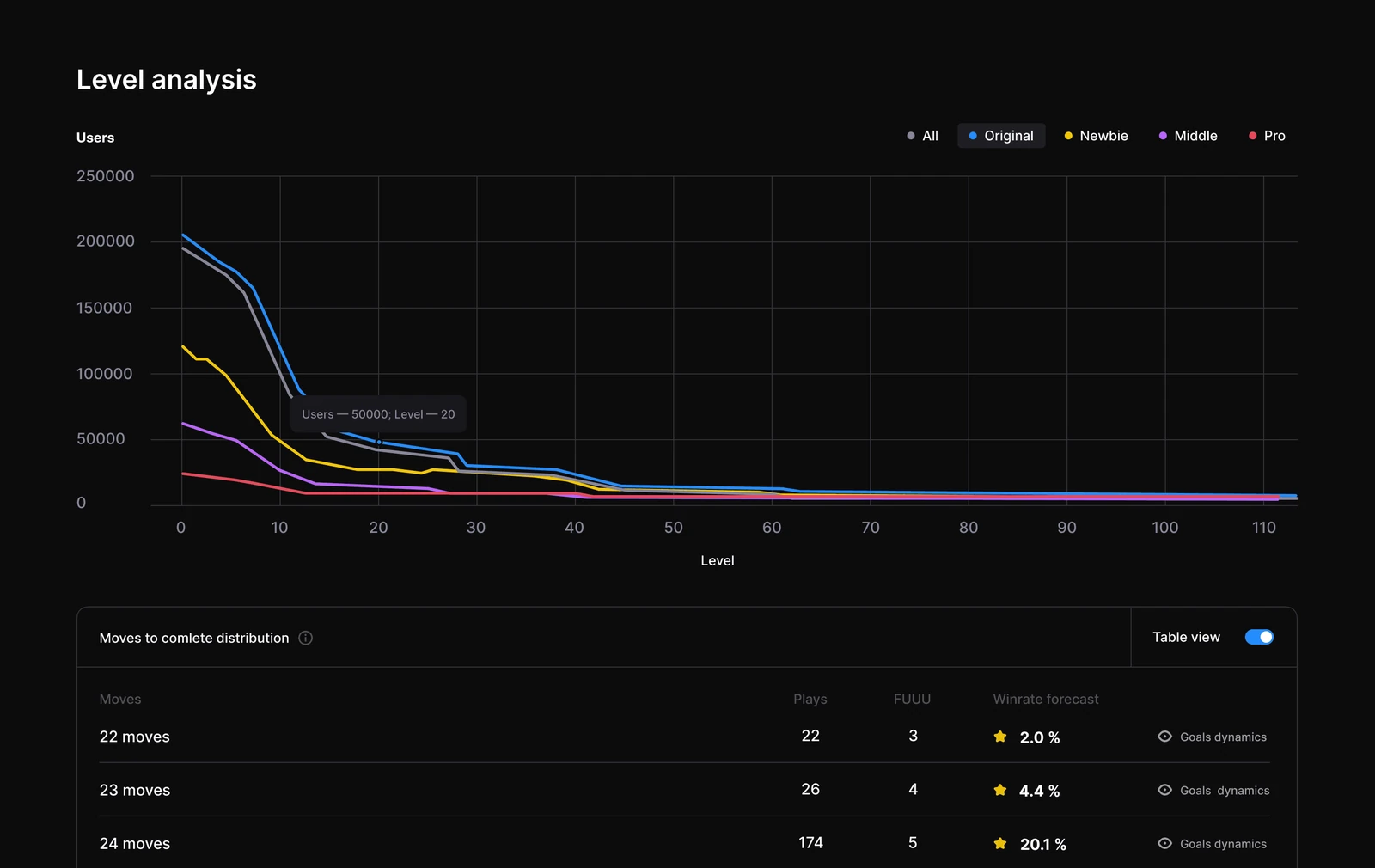The height and width of the screenshot is (868, 1375).
Task: Toggle the Newbie series in legend
Action: click(x=1096, y=136)
